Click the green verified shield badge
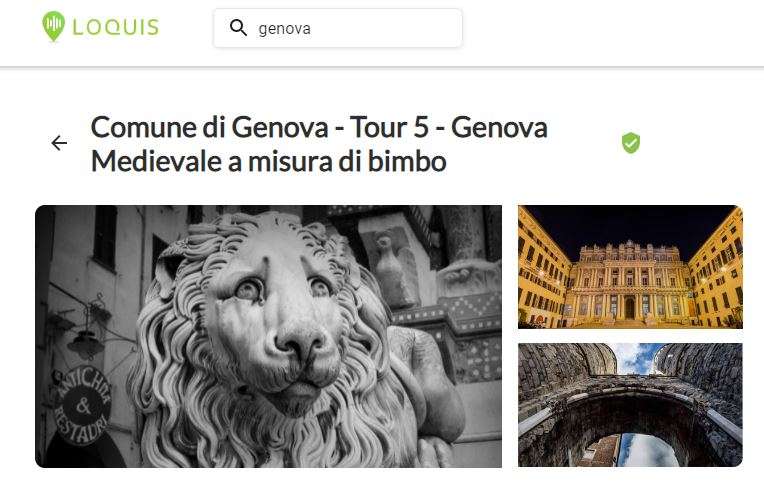 [x=630, y=143]
